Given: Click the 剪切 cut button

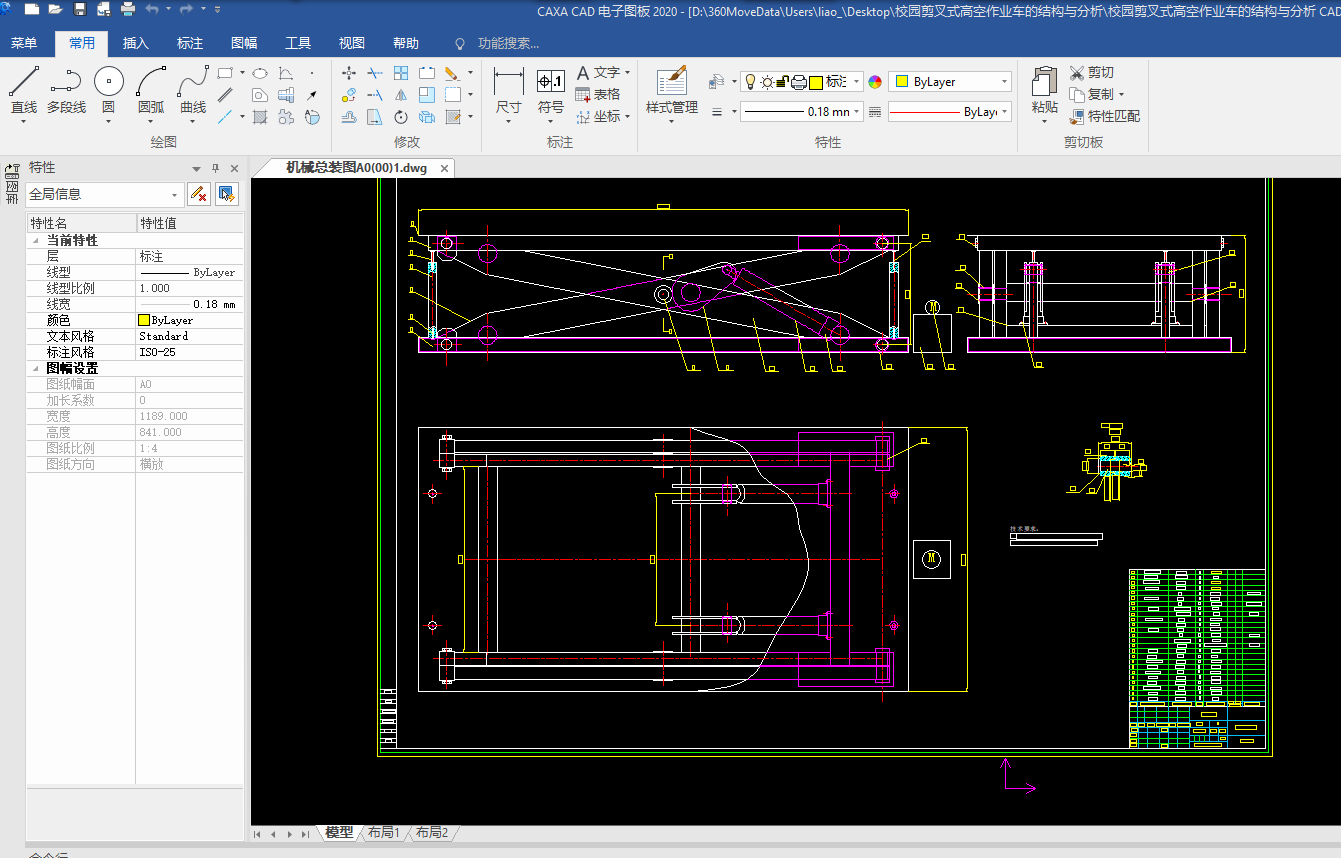Looking at the screenshot, I should pyautogui.click(x=1091, y=73).
